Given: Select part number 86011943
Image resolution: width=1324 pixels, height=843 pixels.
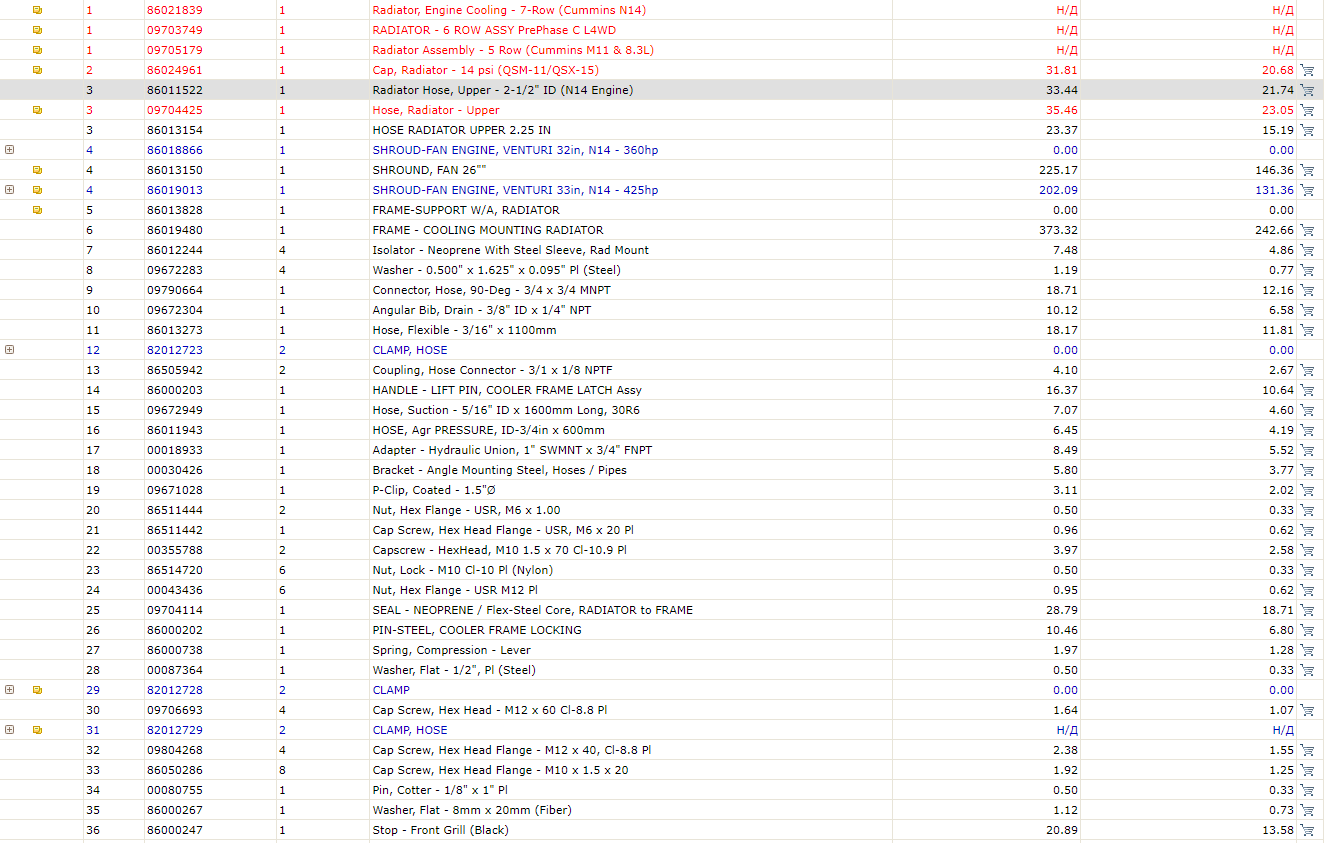Looking at the screenshot, I should click(x=175, y=430).
